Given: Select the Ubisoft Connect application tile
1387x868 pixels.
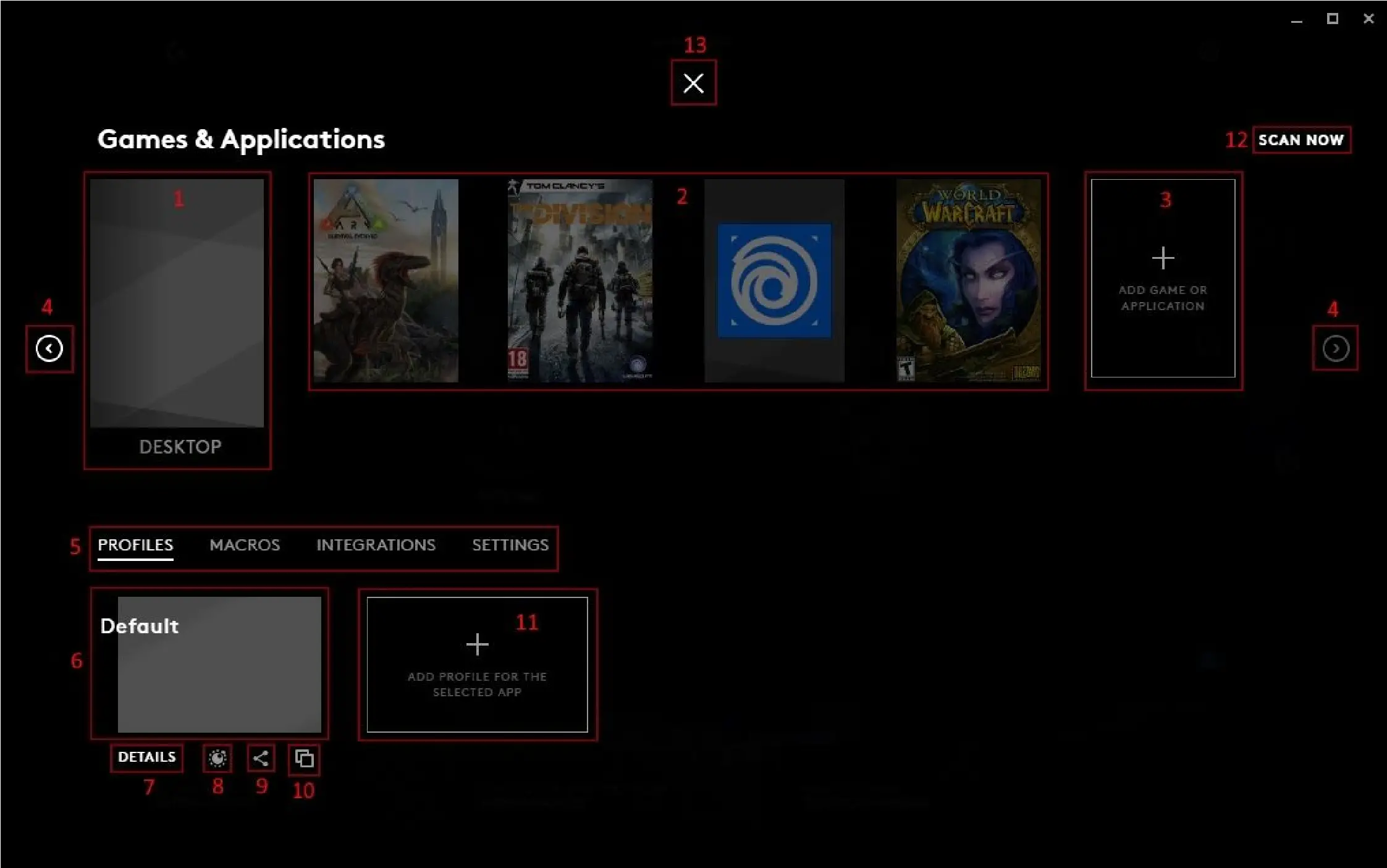Looking at the screenshot, I should point(774,280).
